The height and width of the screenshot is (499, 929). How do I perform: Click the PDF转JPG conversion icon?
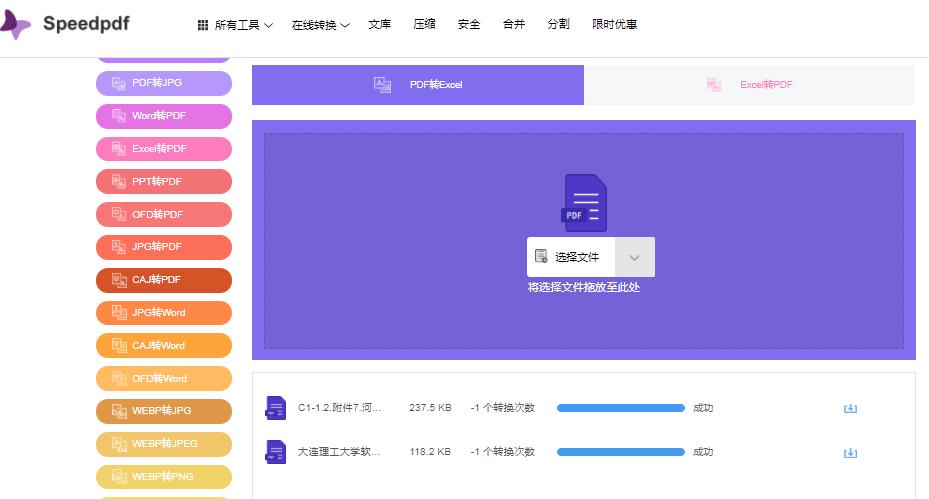(x=119, y=84)
